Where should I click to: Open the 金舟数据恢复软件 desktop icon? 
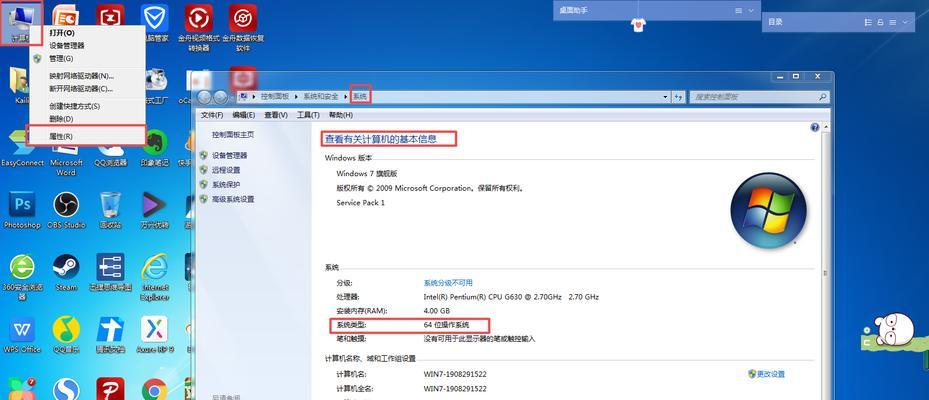pos(243,27)
